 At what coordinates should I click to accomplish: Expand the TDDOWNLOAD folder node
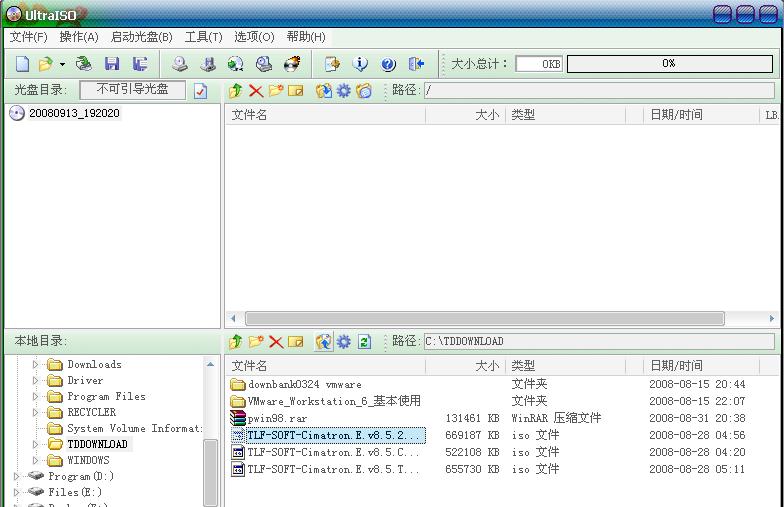pyautogui.click(x=35, y=444)
